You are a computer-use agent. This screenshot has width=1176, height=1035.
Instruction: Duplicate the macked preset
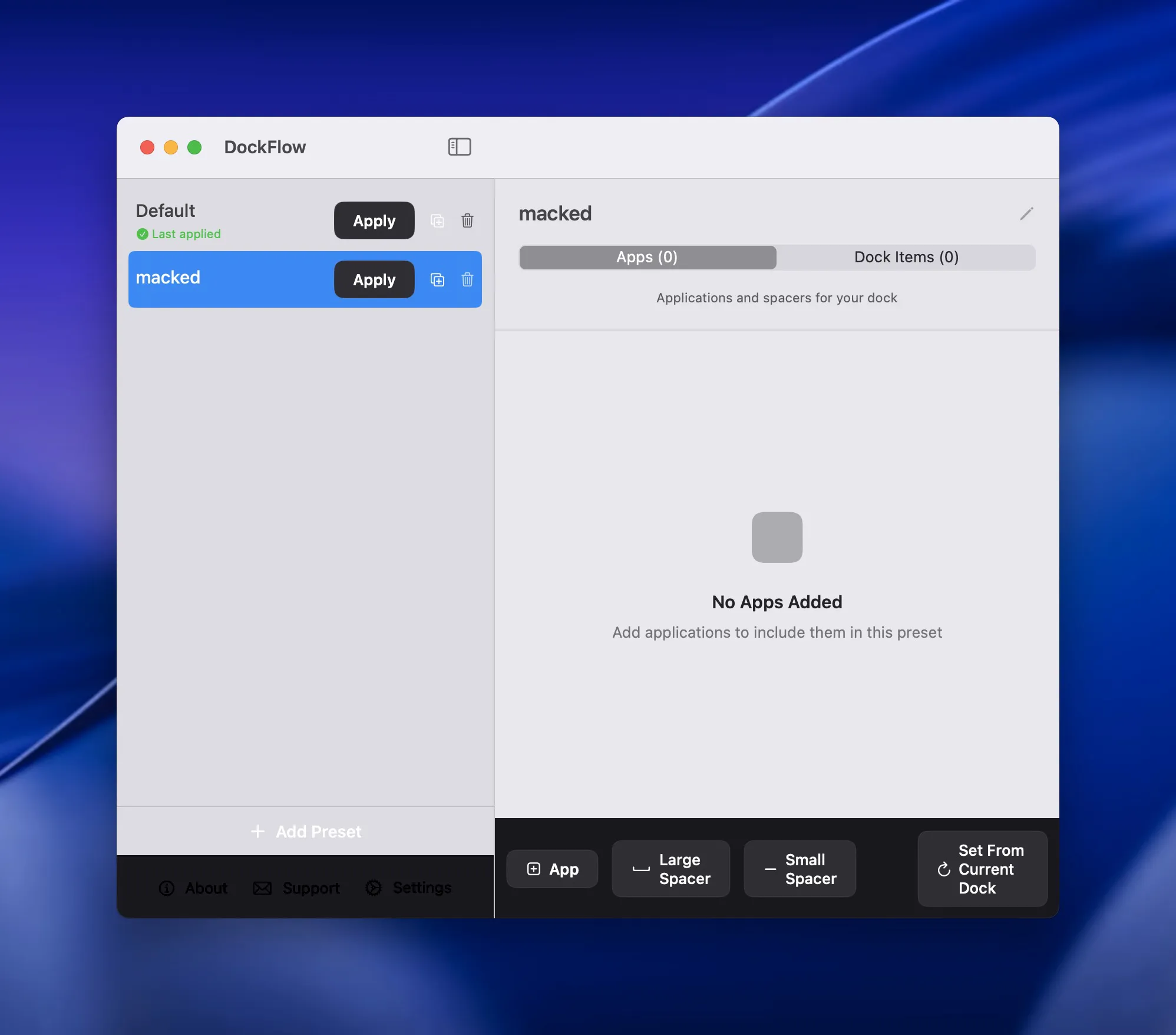(437, 280)
